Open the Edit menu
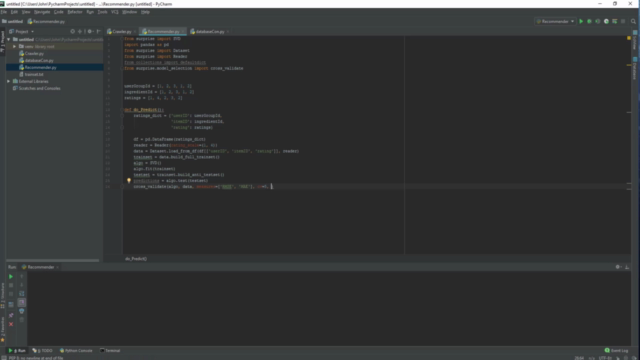640x360 pixels. pos(14,12)
